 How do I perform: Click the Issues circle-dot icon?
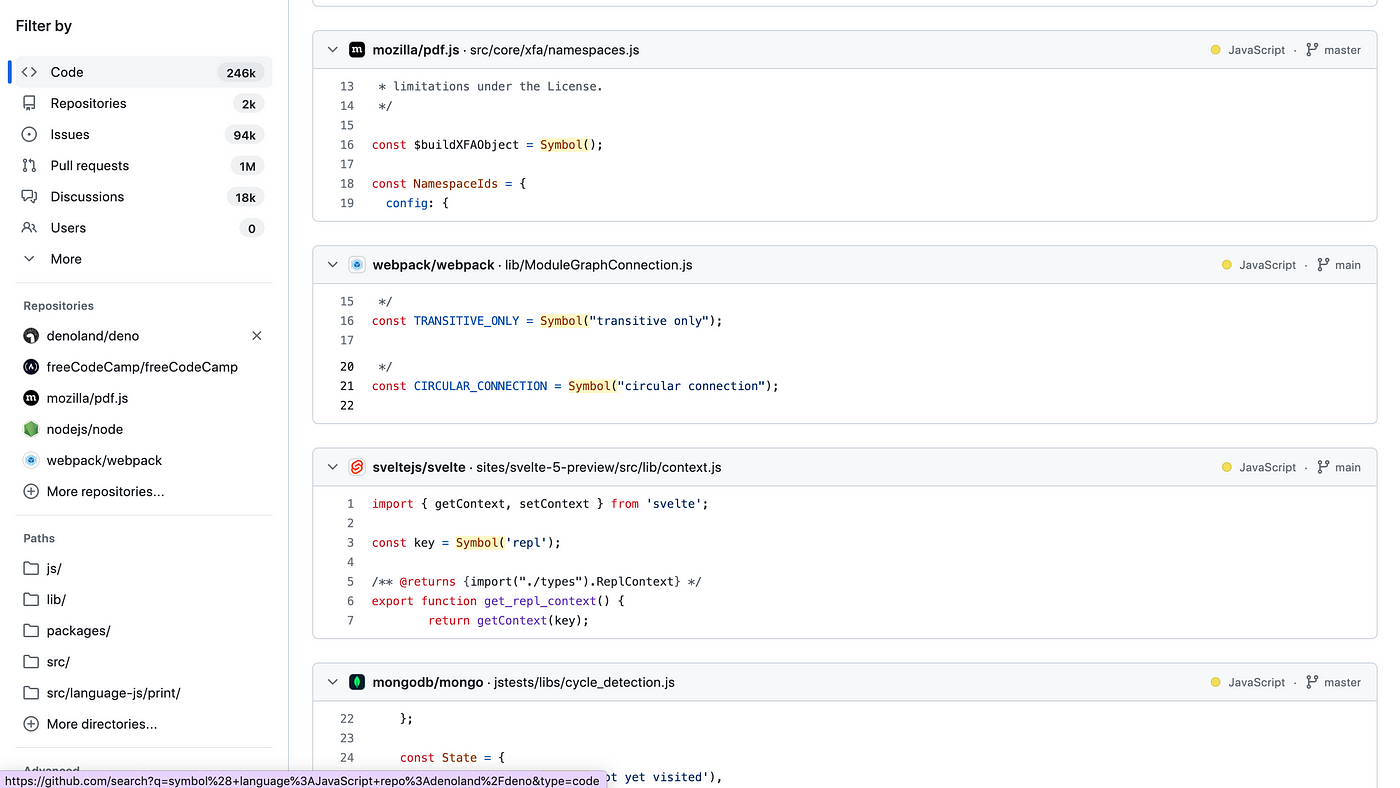[x=30, y=134]
